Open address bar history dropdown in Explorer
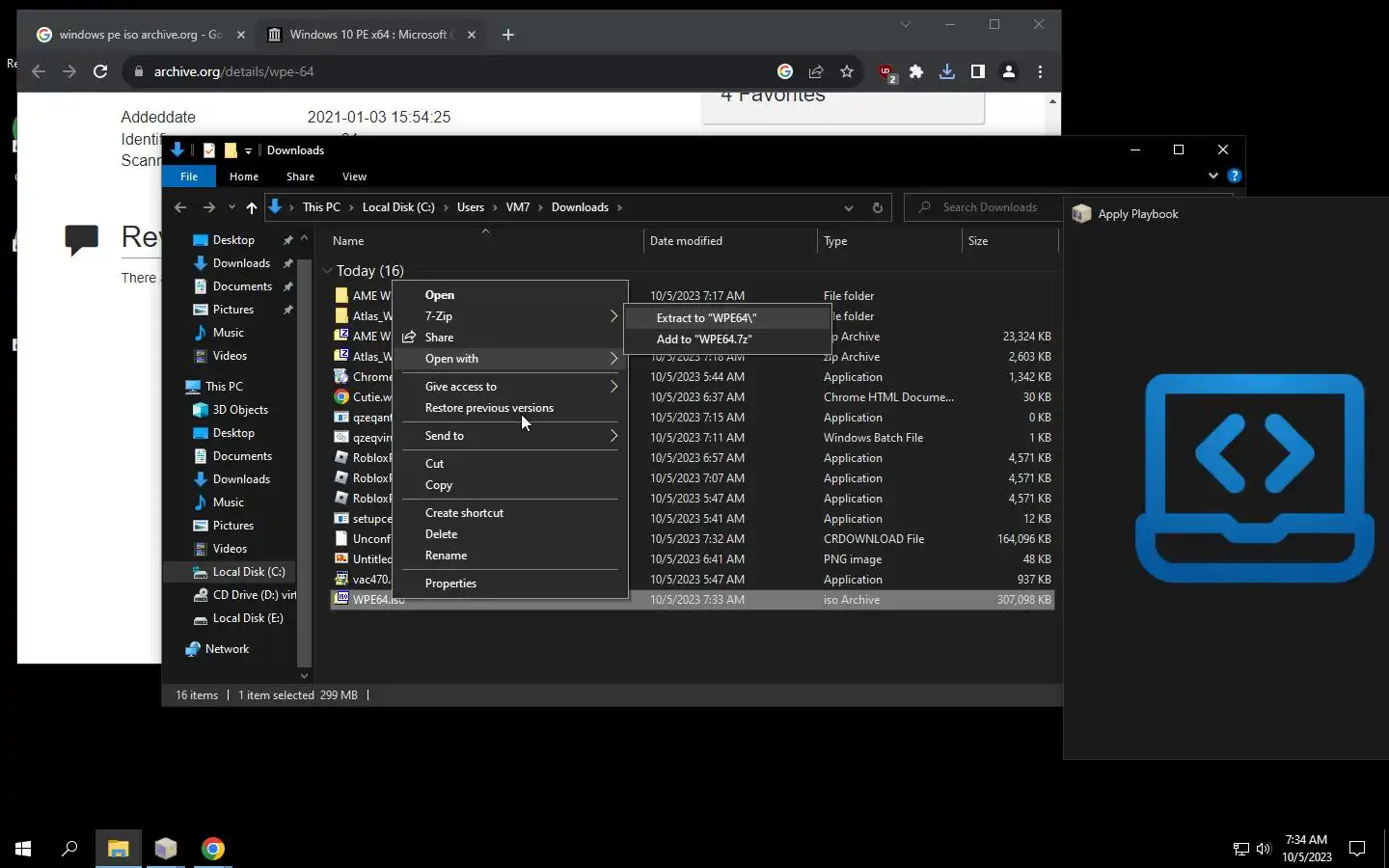Screen dimensions: 1389x868 click(x=849, y=207)
